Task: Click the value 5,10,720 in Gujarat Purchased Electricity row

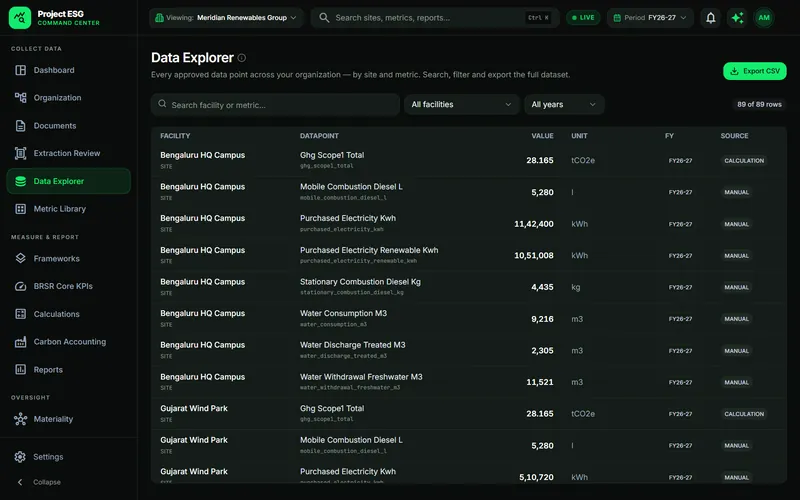Action: tap(536, 478)
